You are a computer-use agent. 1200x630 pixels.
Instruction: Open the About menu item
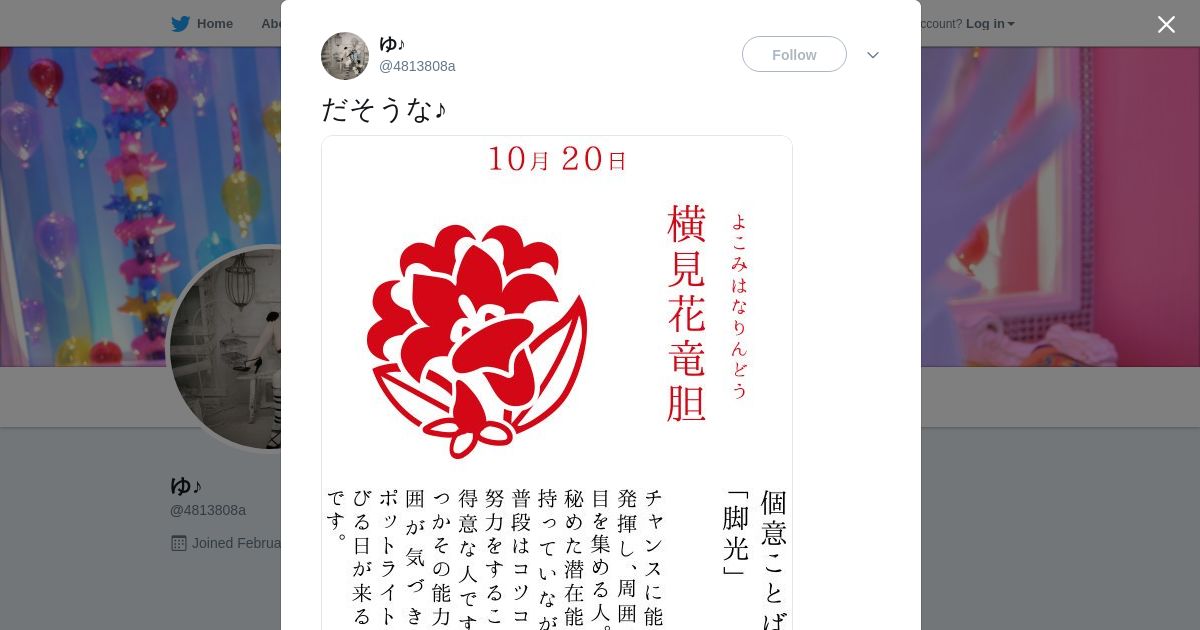tap(271, 24)
